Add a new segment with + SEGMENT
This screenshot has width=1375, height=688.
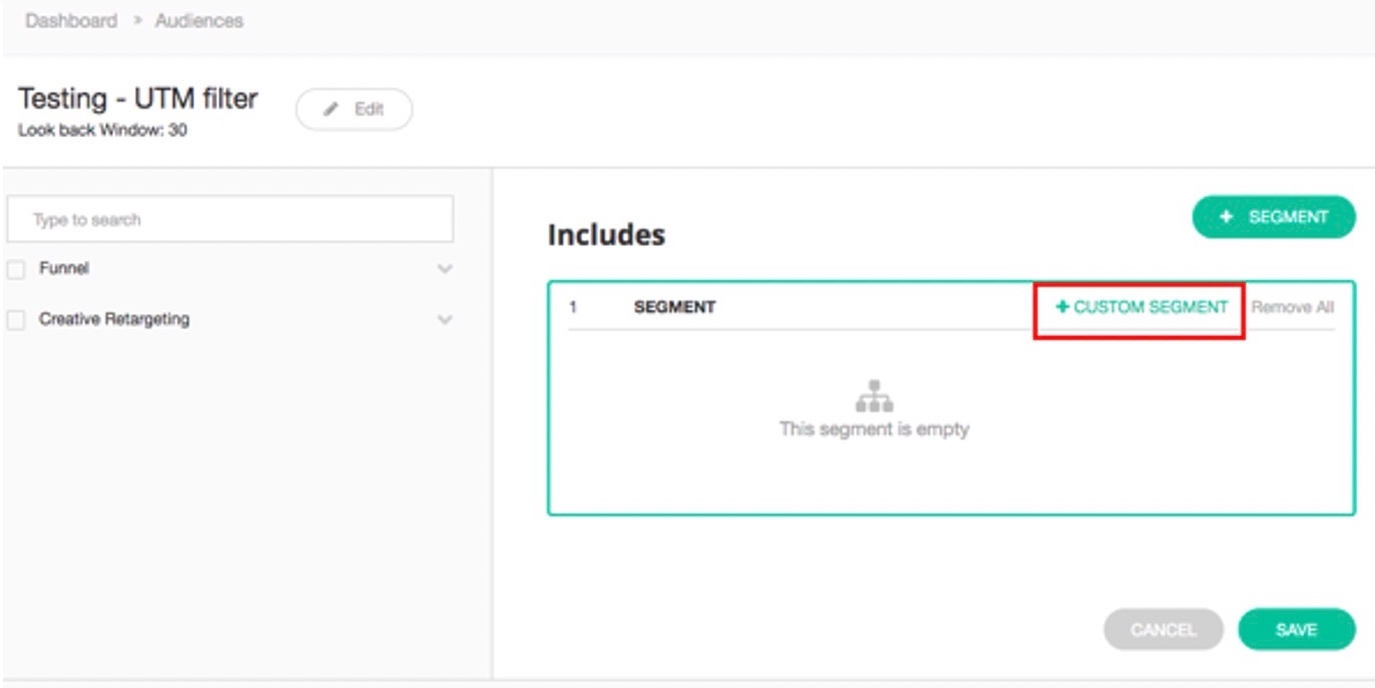[x=1273, y=217]
